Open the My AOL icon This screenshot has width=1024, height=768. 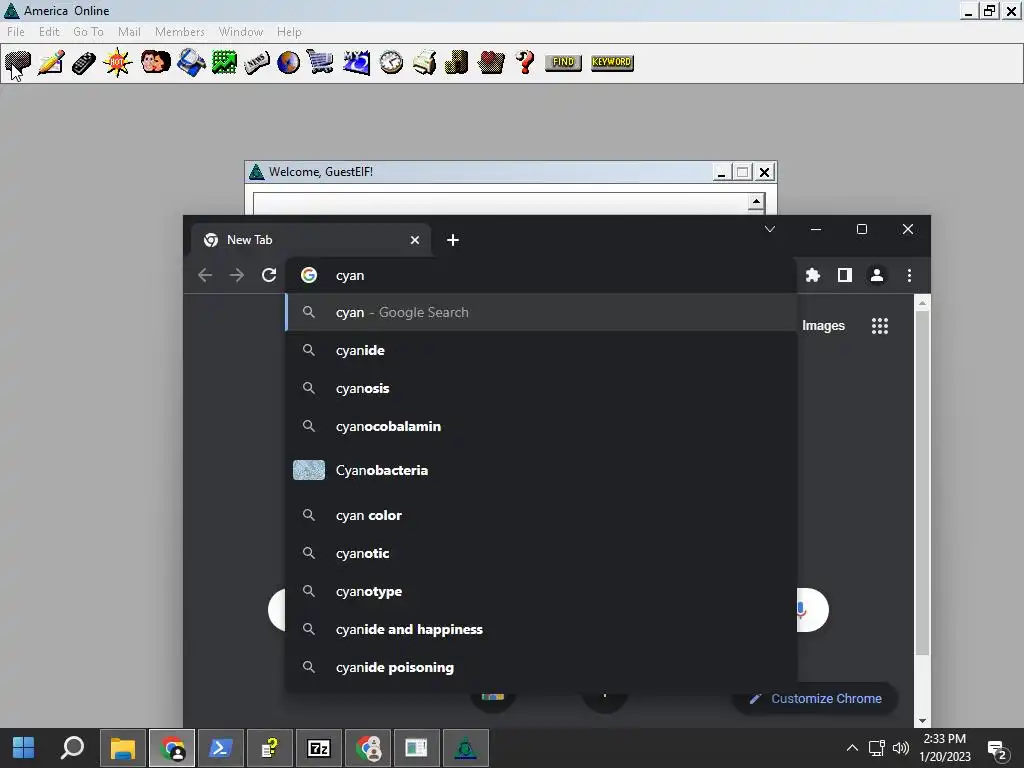tap(357, 63)
